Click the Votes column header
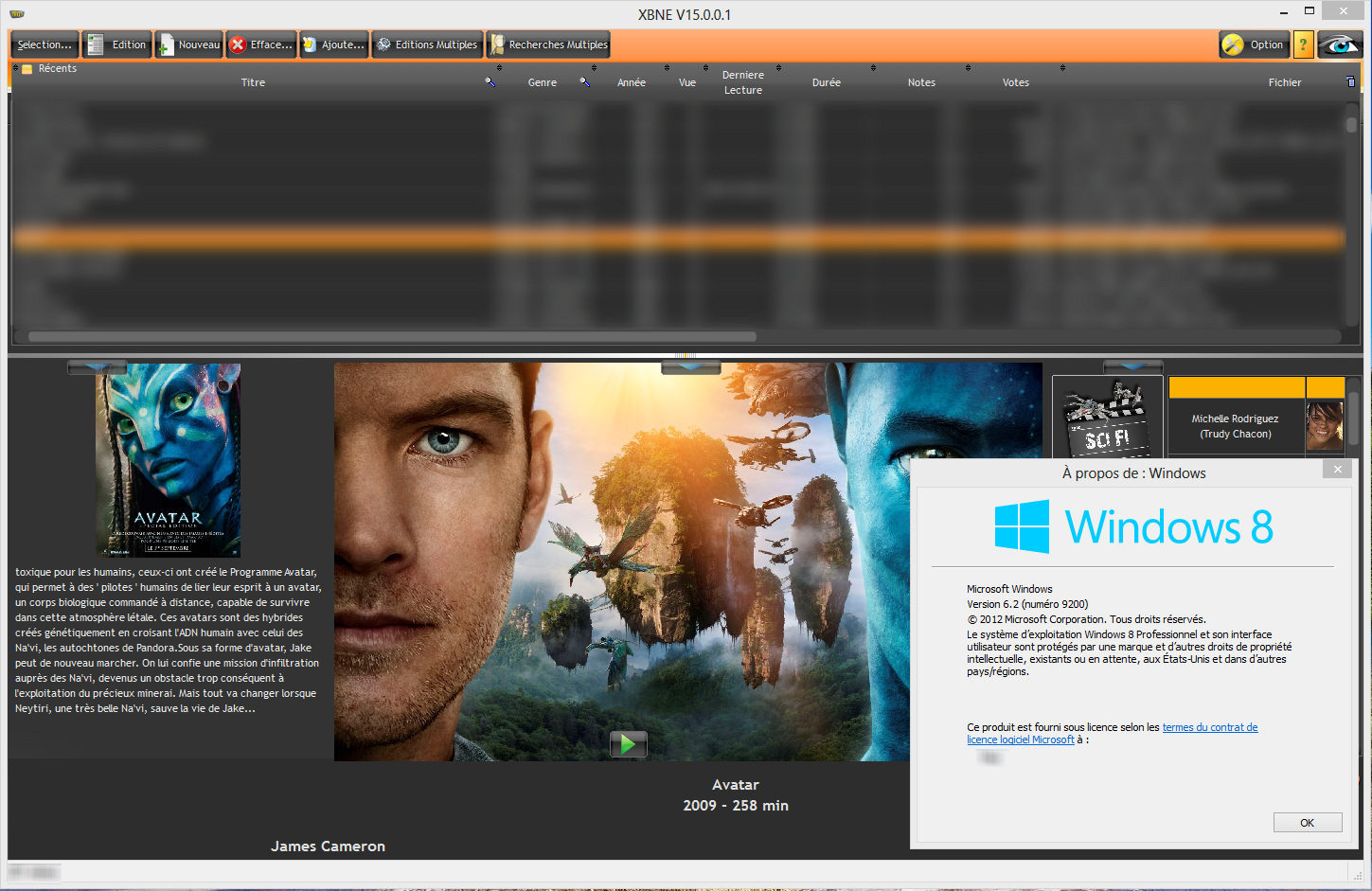The image size is (1372, 891). coord(1016,82)
